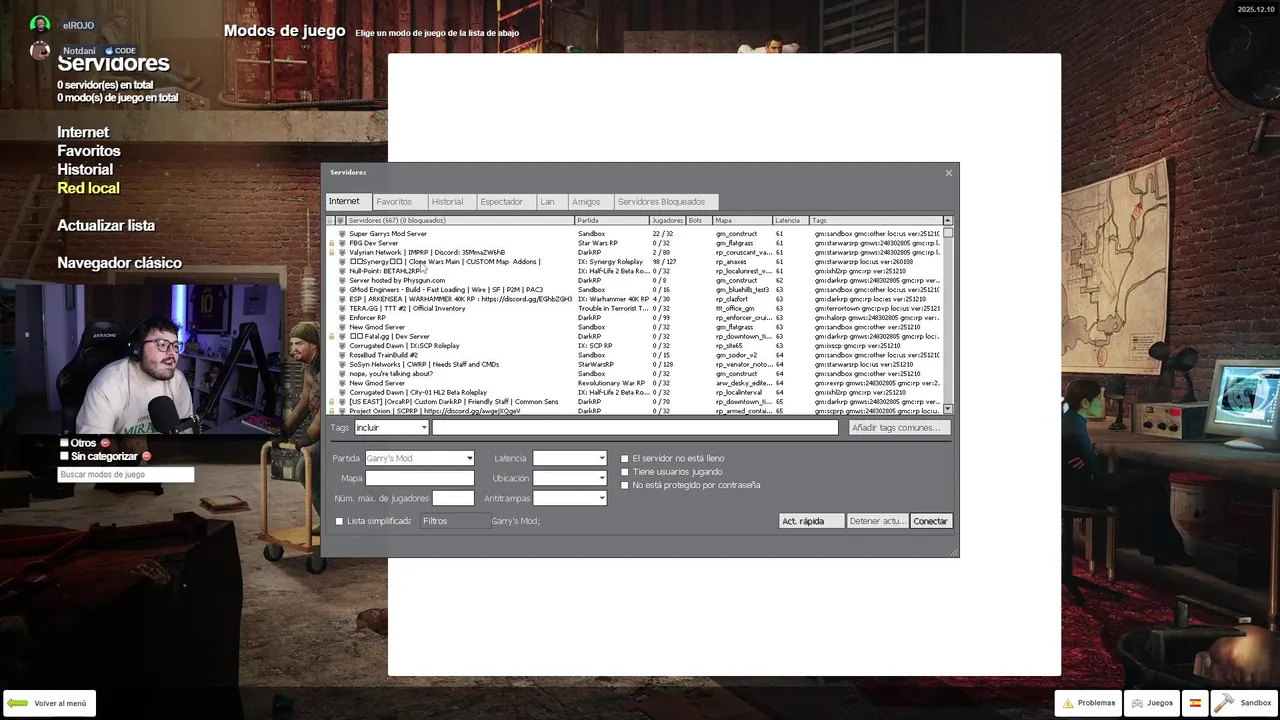Click the Bots column header
The image size is (1280, 720).
[x=698, y=220]
